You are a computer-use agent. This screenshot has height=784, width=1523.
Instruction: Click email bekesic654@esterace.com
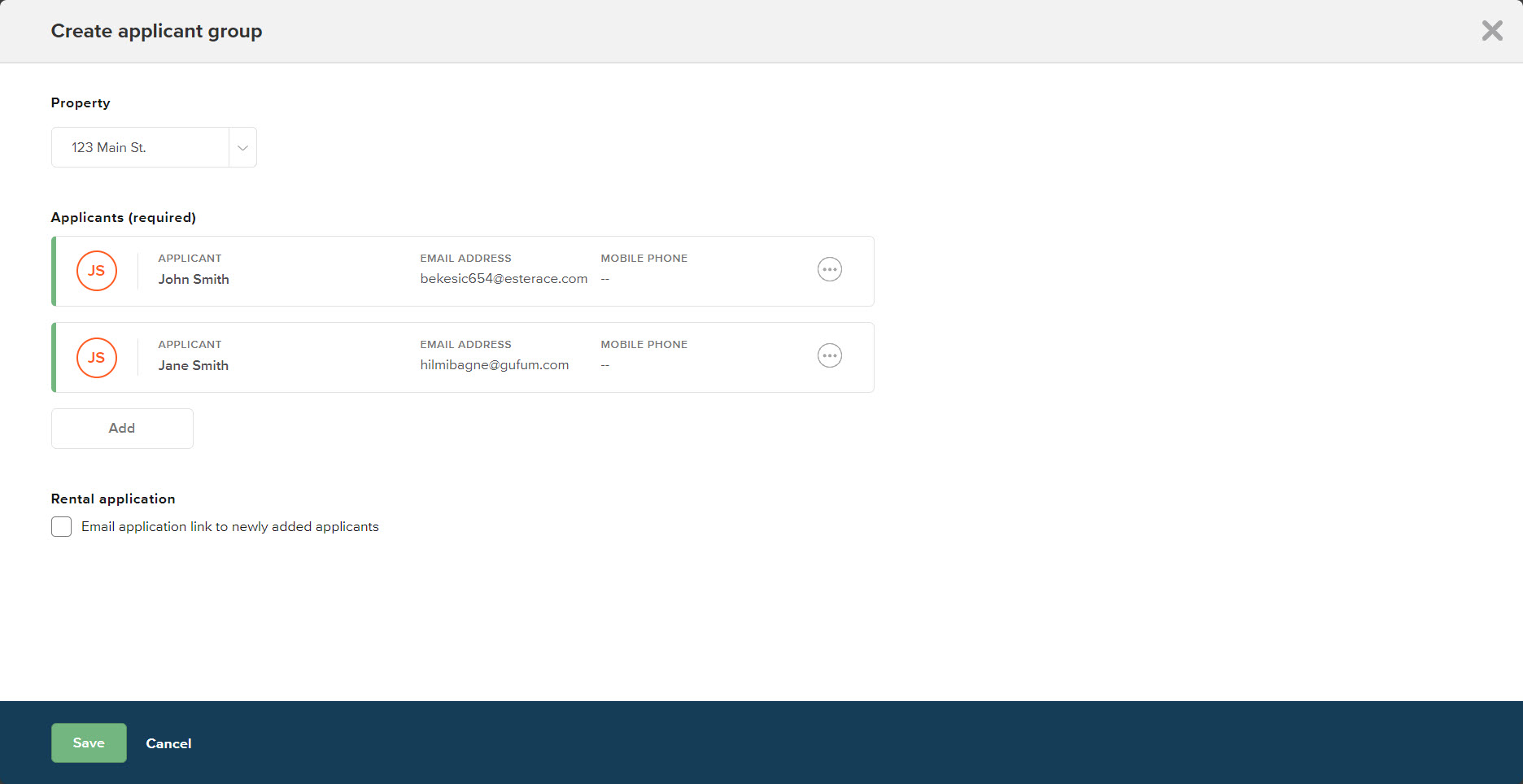click(504, 278)
